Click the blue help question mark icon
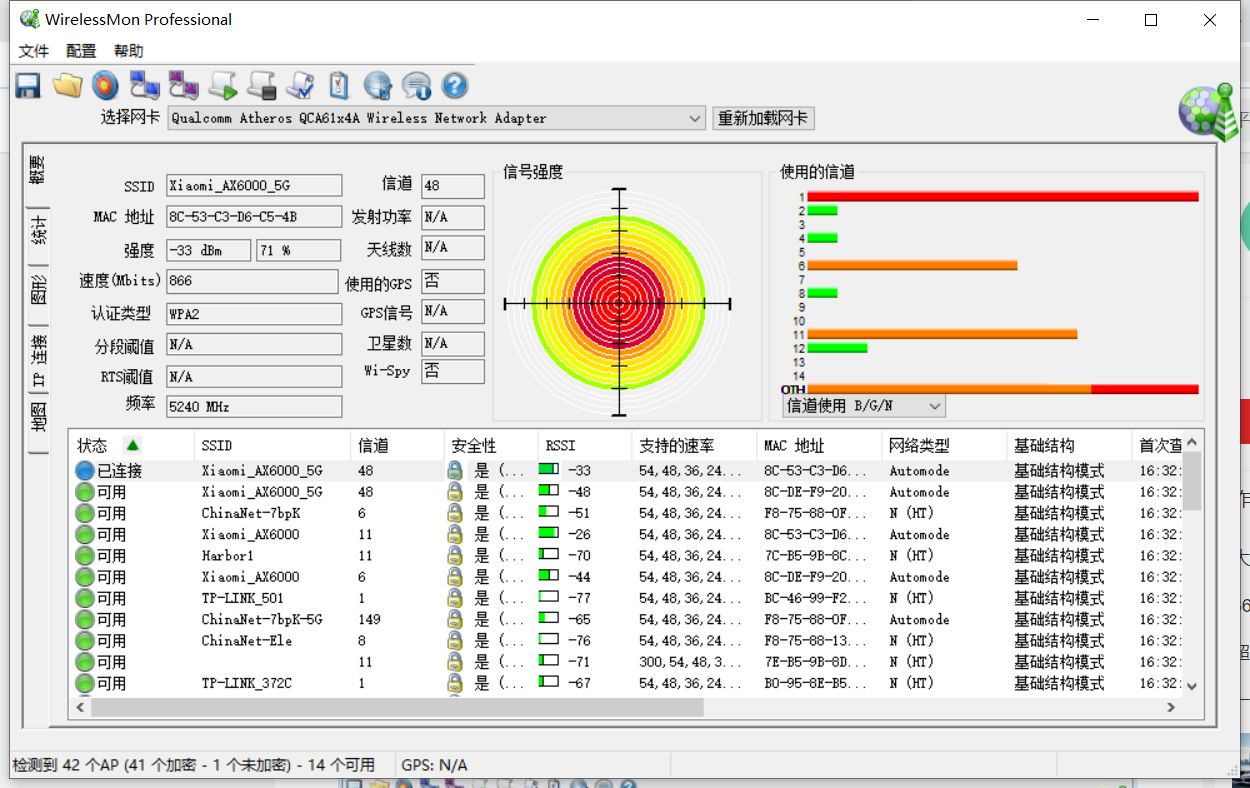 tap(455, 86)
